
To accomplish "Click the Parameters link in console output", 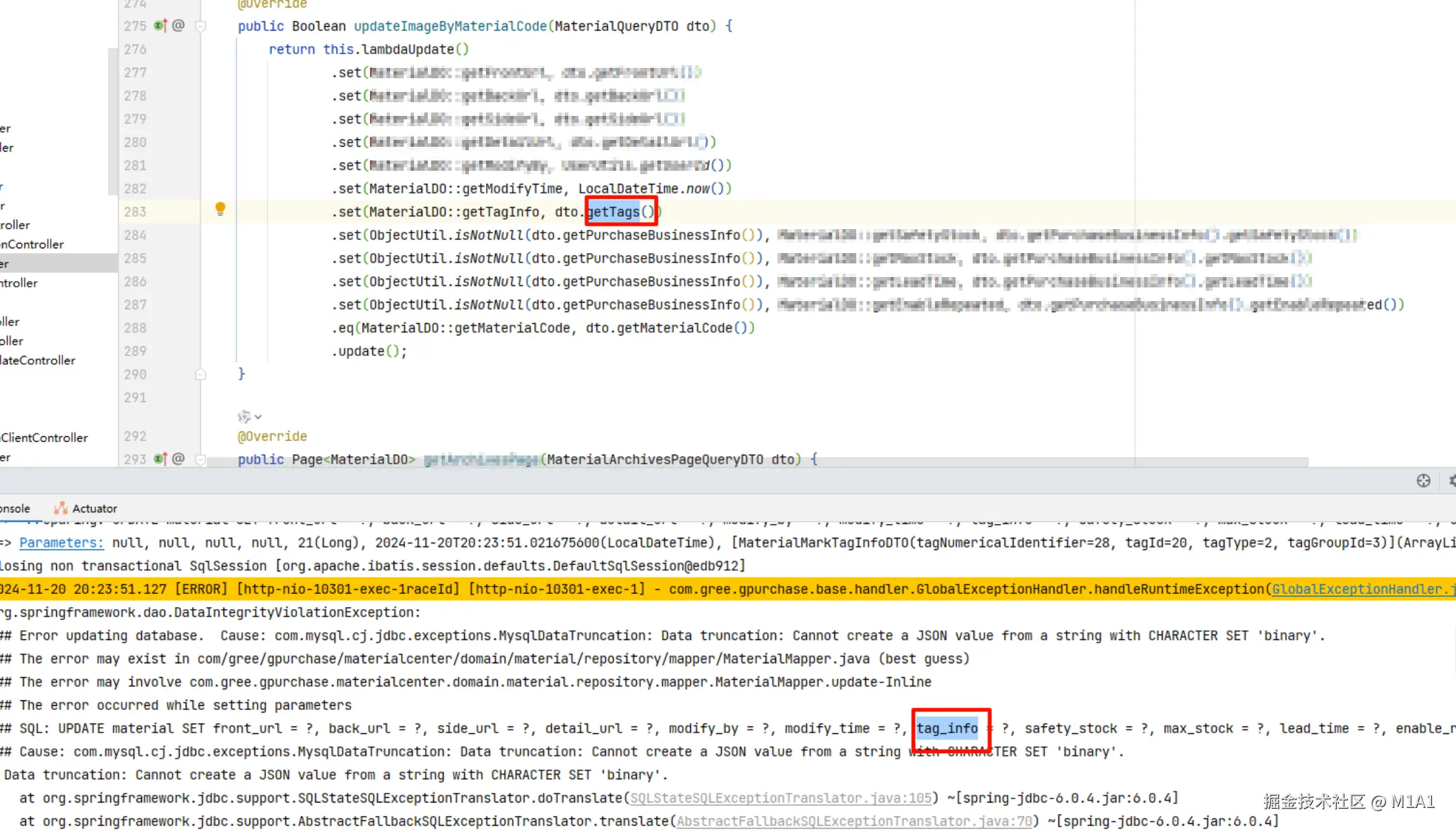I will (x=61, y=543).
